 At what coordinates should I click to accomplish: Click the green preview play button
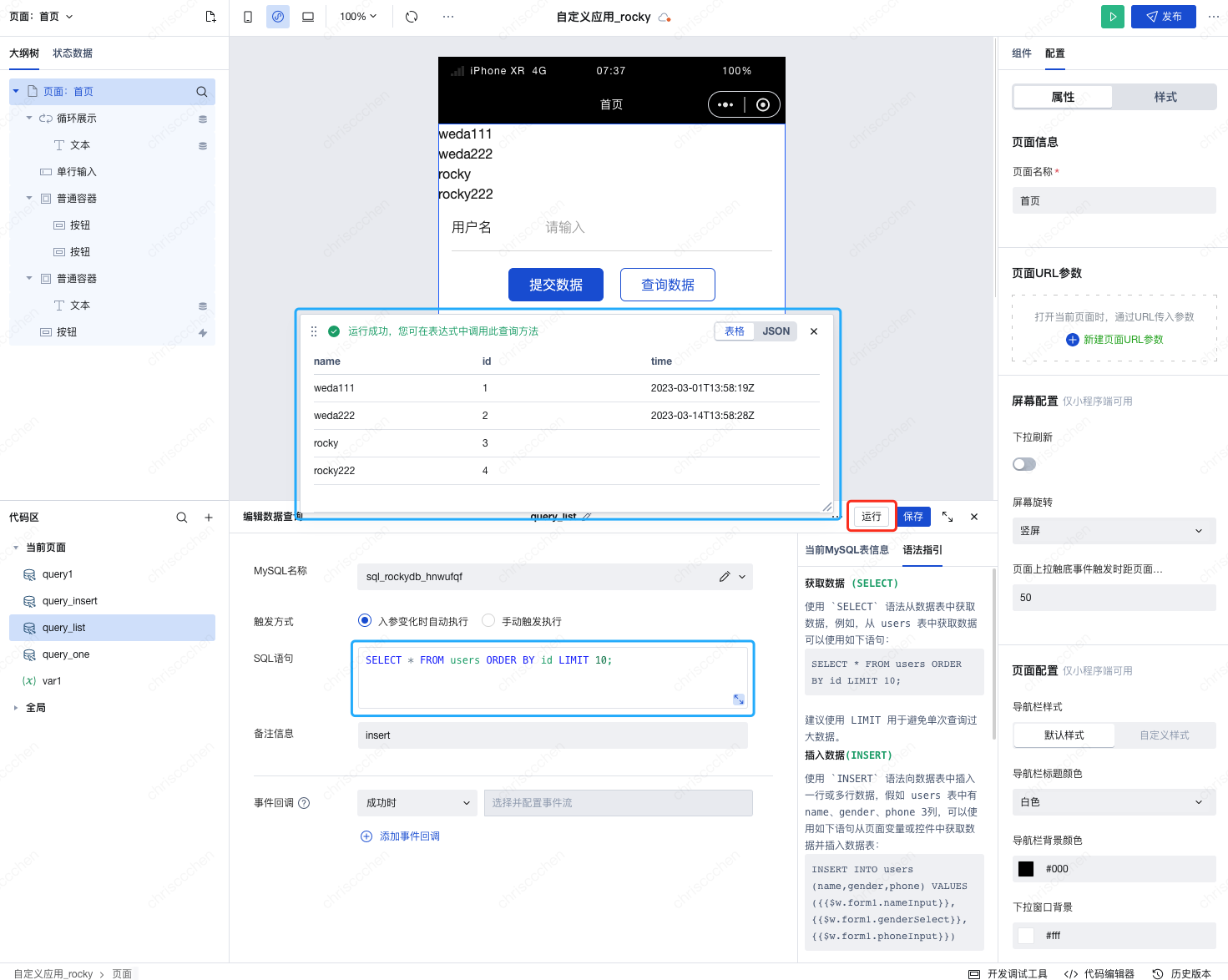pyautogui.click(x=1112, y=17)
